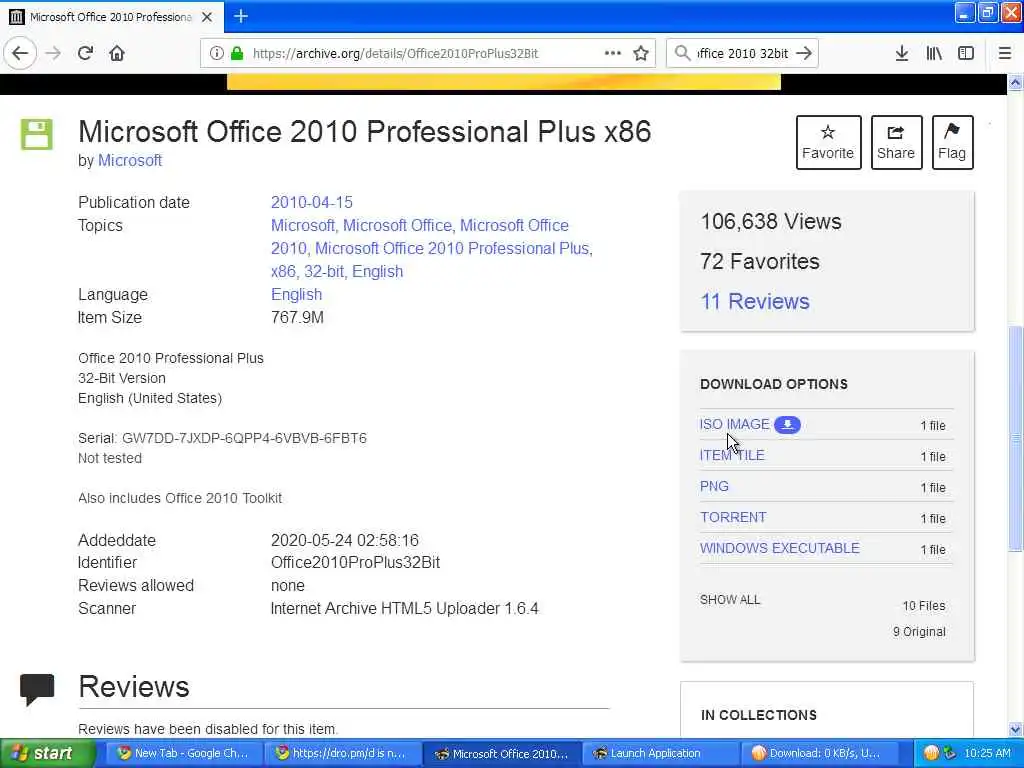Download the WINDOWS EXECUTABLE file
The image size is (1024, 768).
[780, 548]
